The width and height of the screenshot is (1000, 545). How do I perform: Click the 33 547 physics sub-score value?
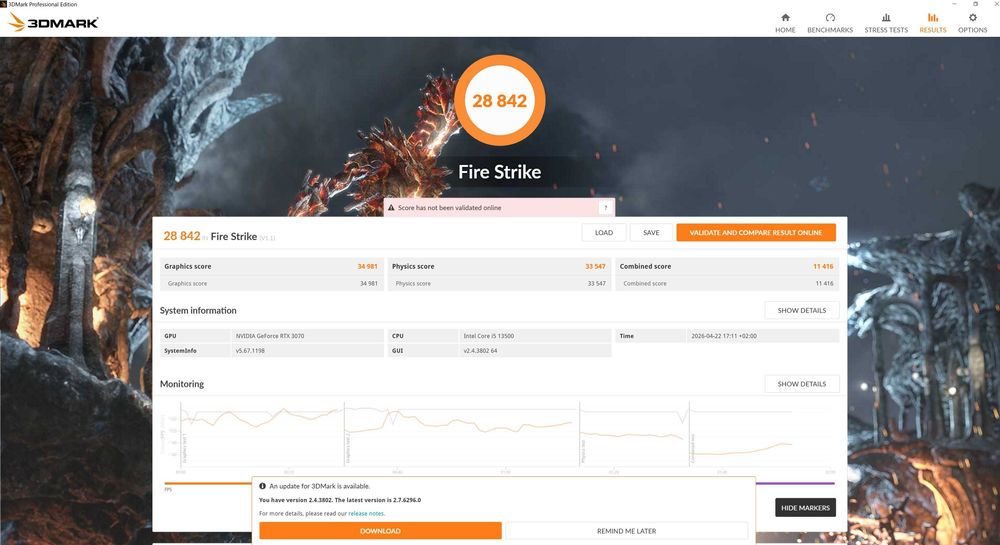coord(596,284)
